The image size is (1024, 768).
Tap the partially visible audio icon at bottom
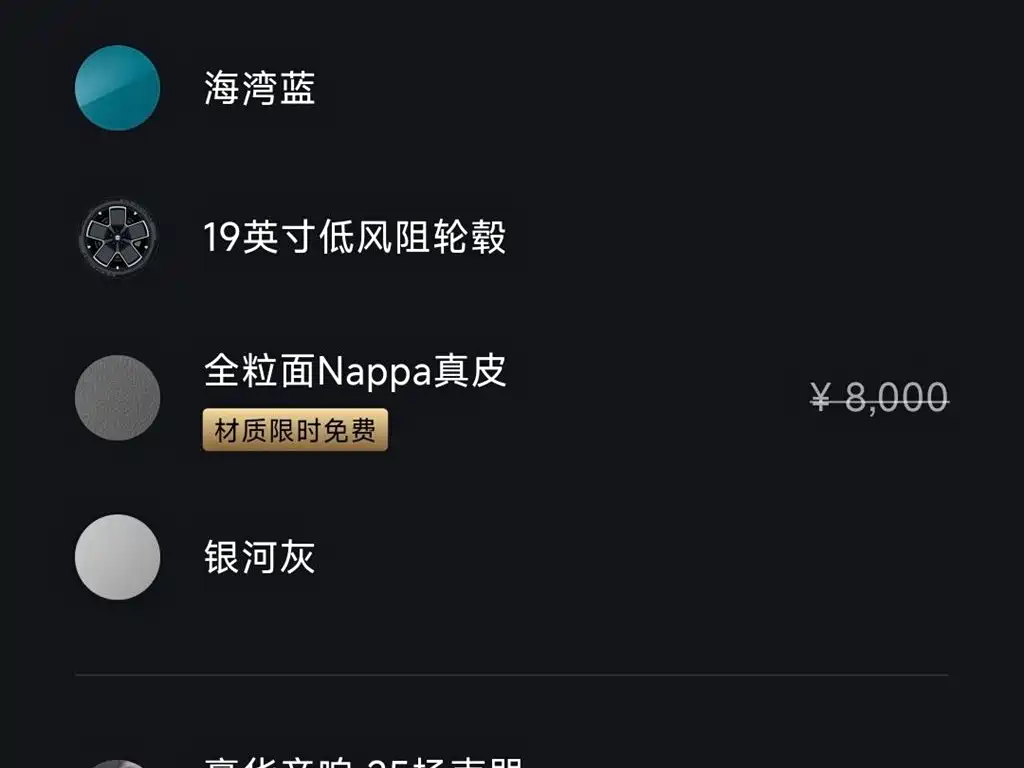click(x=118, y=763)
